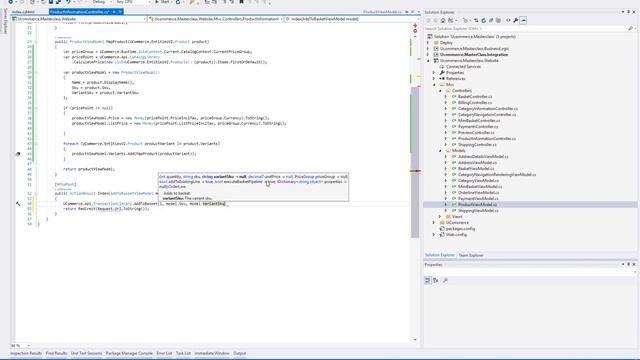The height and width of the screenshot is (360, 640).
Task: Select BasketController.cs
Action: [x=475, y=97]
